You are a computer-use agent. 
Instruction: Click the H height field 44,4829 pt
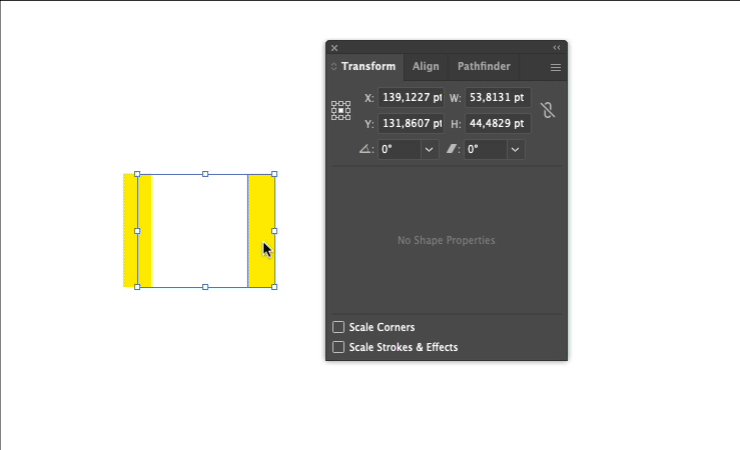pyautogui.click(x=498, y=124)
